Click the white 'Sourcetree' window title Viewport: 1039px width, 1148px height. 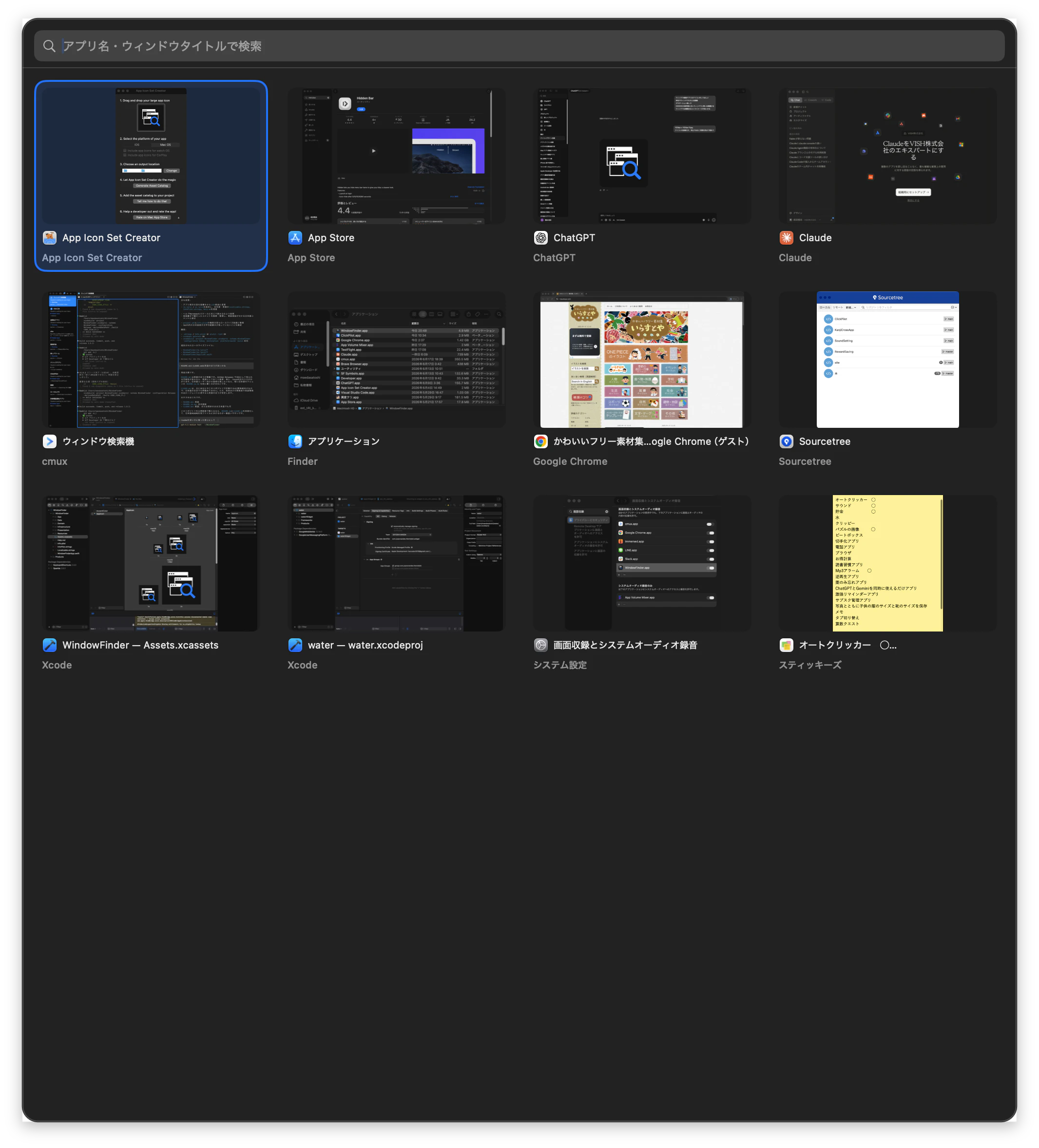pos(824,441)
